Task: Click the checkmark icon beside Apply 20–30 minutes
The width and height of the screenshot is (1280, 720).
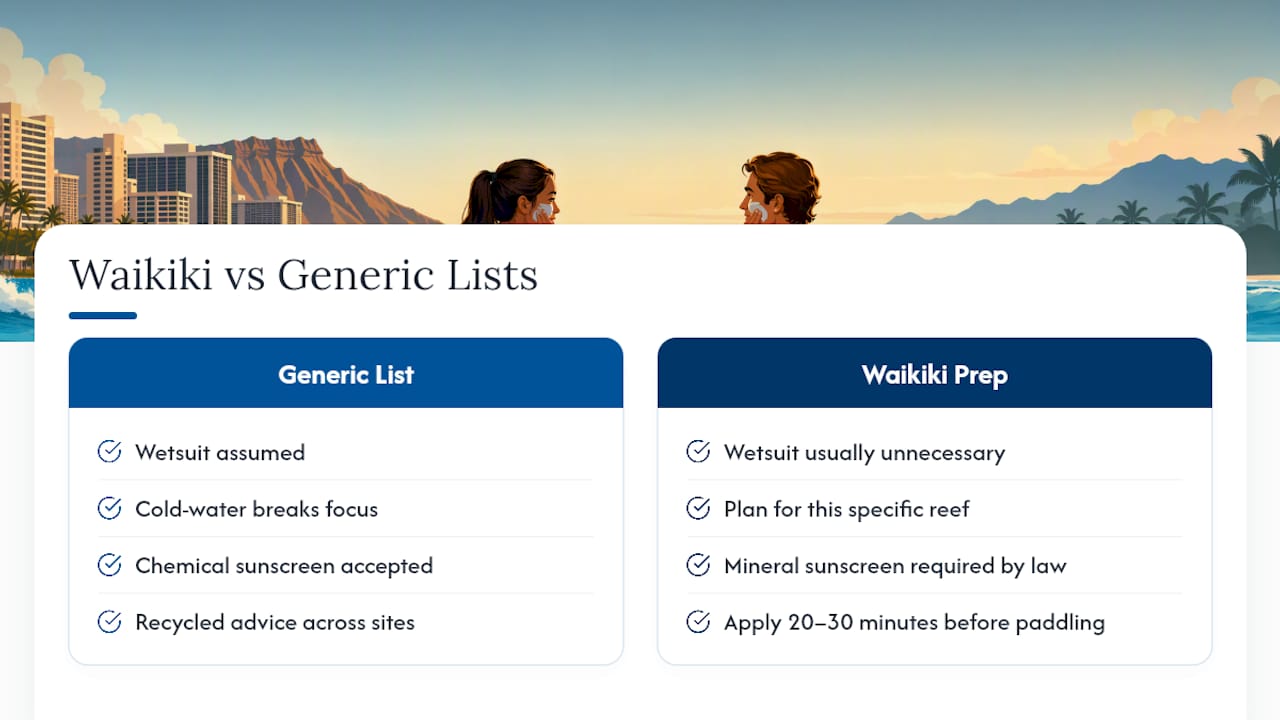Action: 698,622
